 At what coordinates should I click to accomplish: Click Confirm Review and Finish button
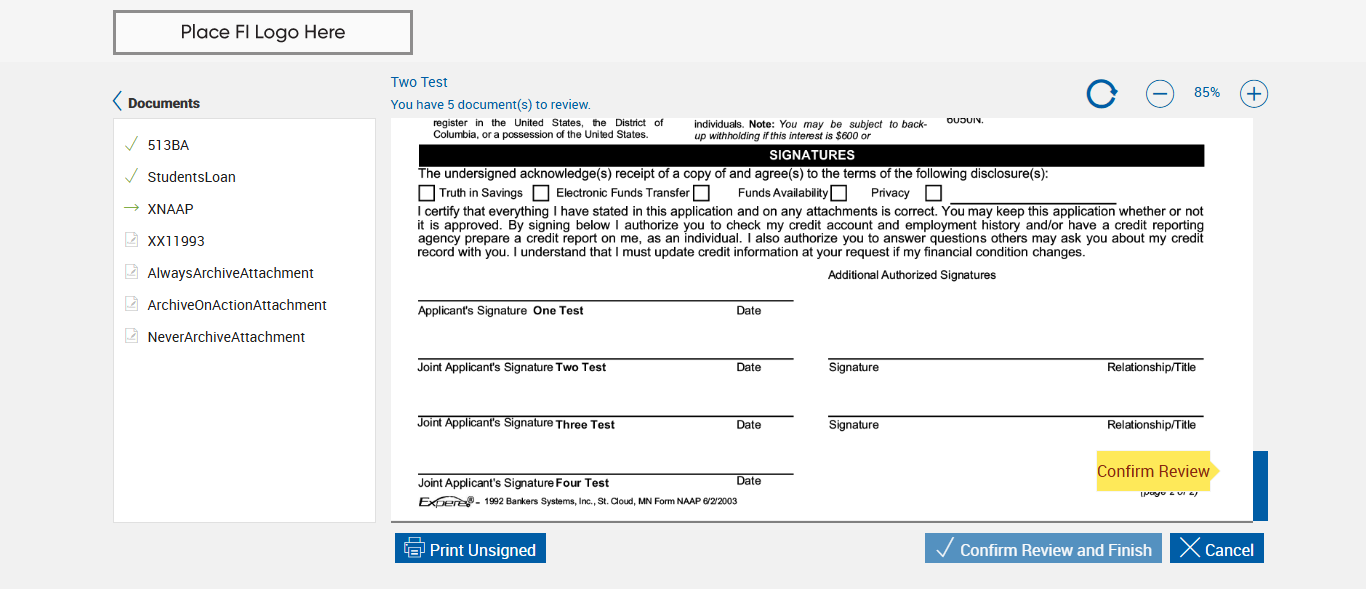[x=1043, y=549]
